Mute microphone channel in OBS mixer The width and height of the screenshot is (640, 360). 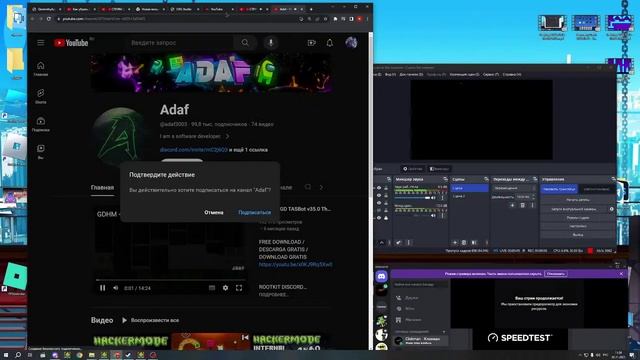tap(433, 216)
